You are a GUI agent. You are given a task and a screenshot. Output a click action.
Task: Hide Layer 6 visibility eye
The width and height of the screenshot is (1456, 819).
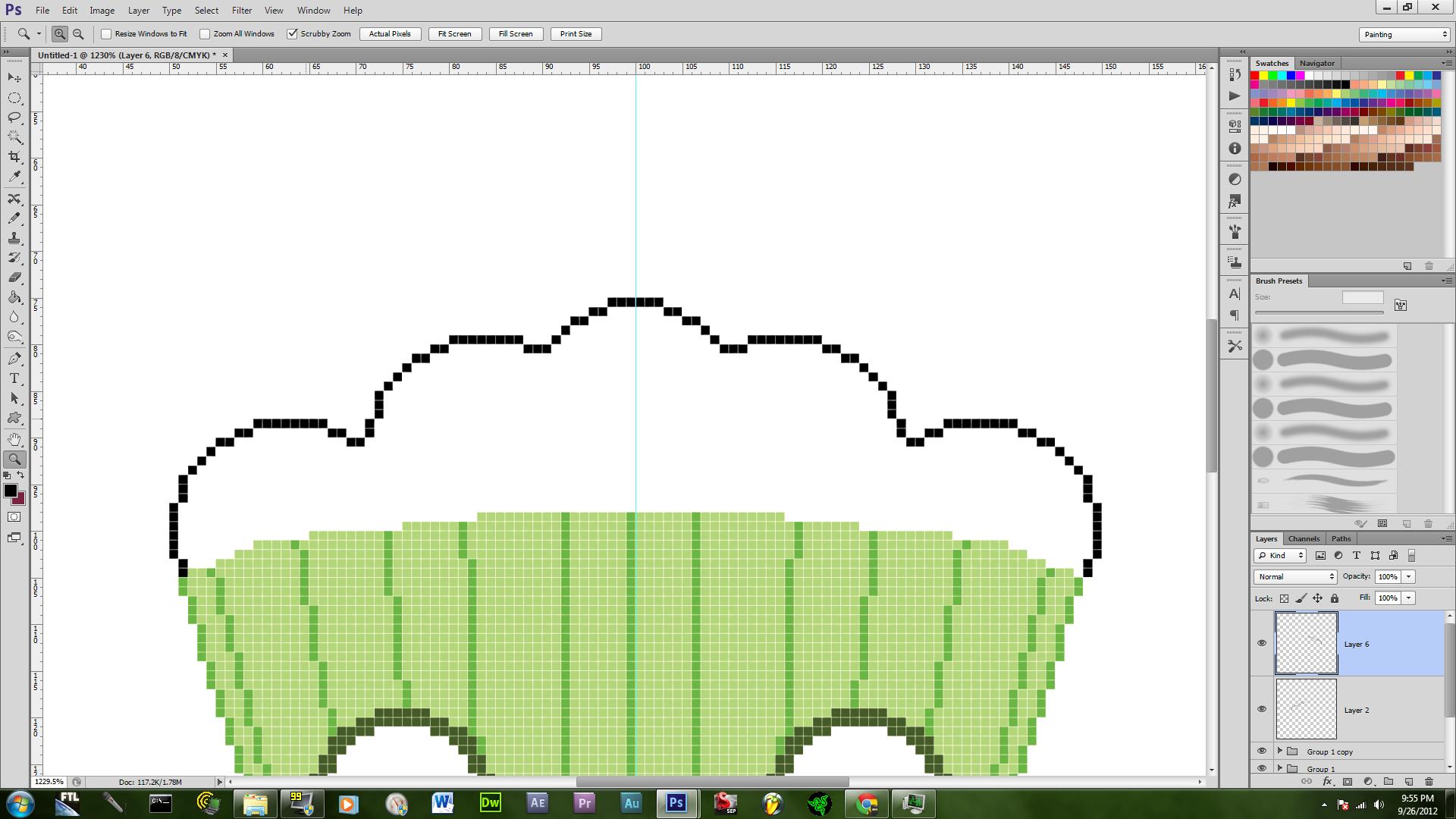coord(1262,643)
